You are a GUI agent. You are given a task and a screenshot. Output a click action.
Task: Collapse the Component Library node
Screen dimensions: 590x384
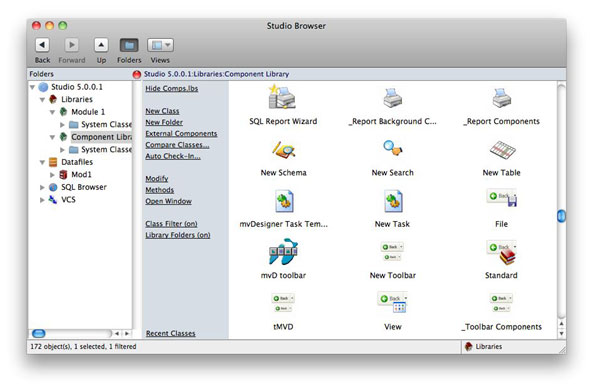[52, 137]
